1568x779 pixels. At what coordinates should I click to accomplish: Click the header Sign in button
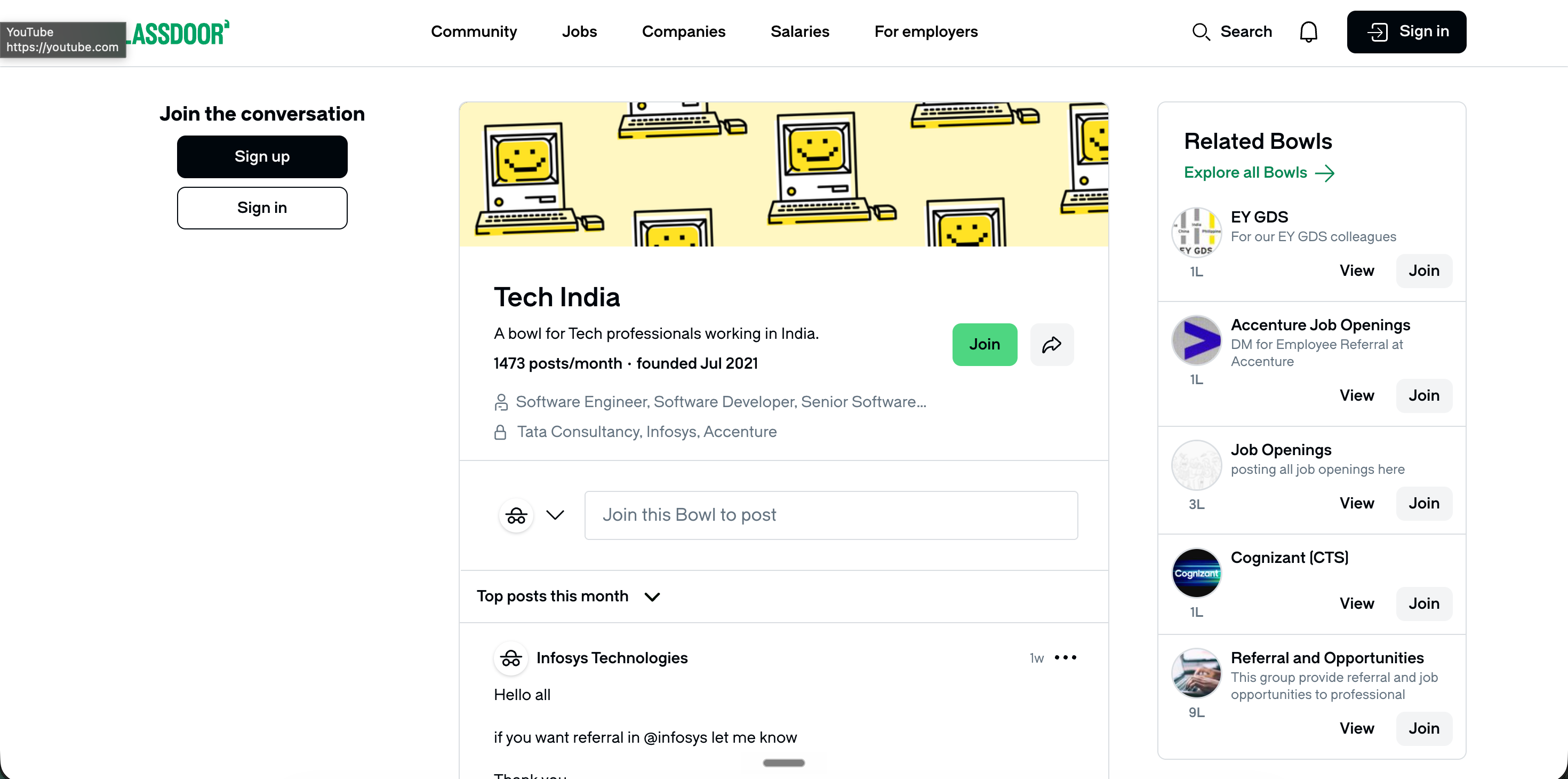pyautogui.click(x=1406, y=31)
